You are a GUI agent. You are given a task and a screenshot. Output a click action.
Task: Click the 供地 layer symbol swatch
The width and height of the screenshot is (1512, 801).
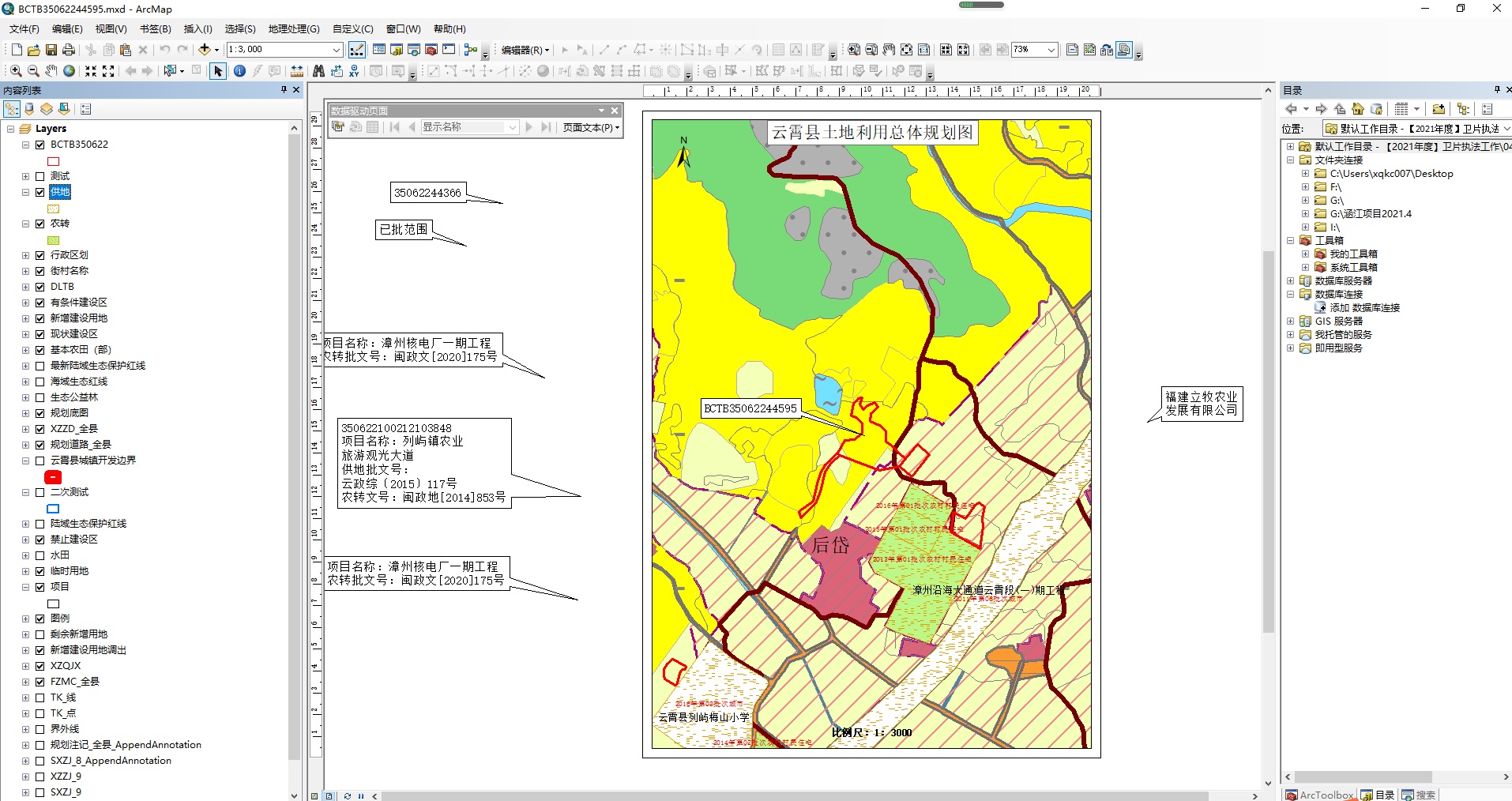(54, 209)
